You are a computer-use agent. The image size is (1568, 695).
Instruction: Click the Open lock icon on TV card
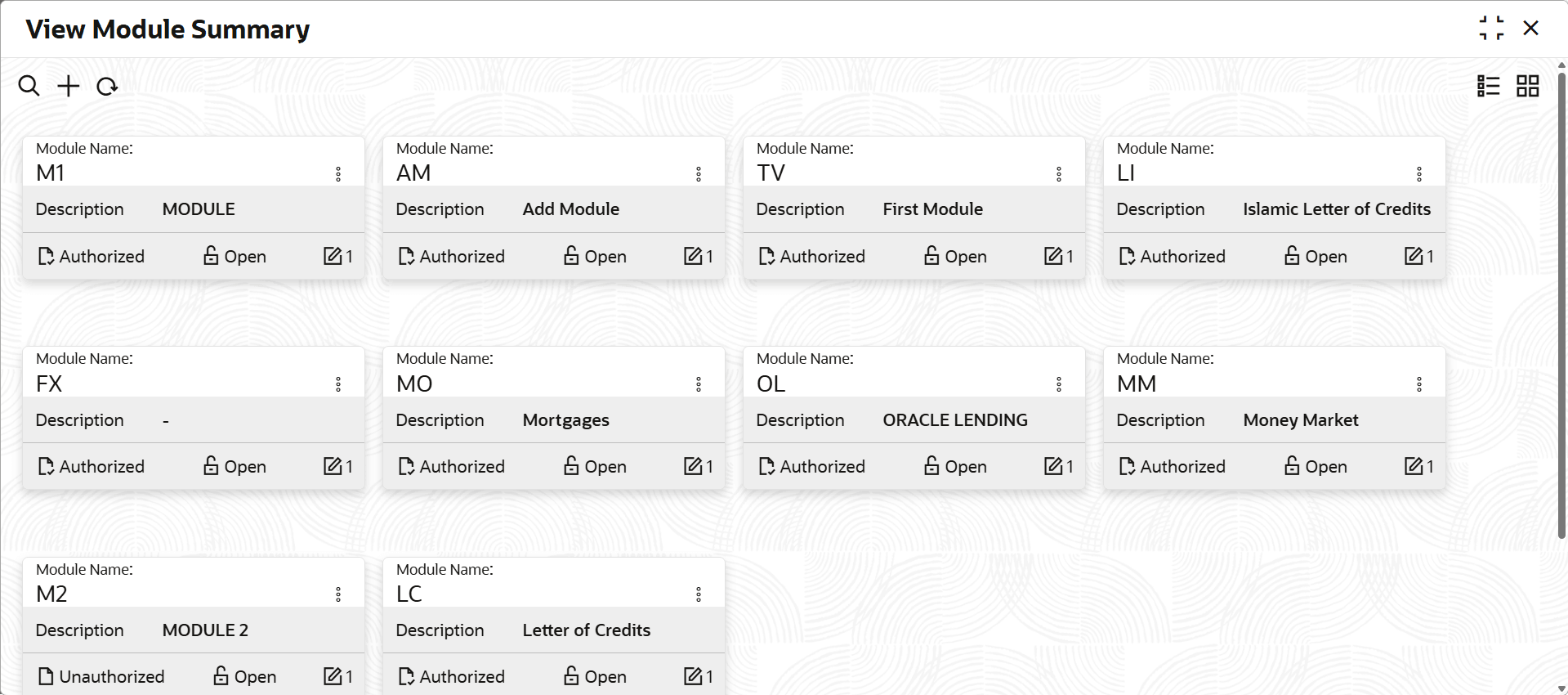(931, 256)
